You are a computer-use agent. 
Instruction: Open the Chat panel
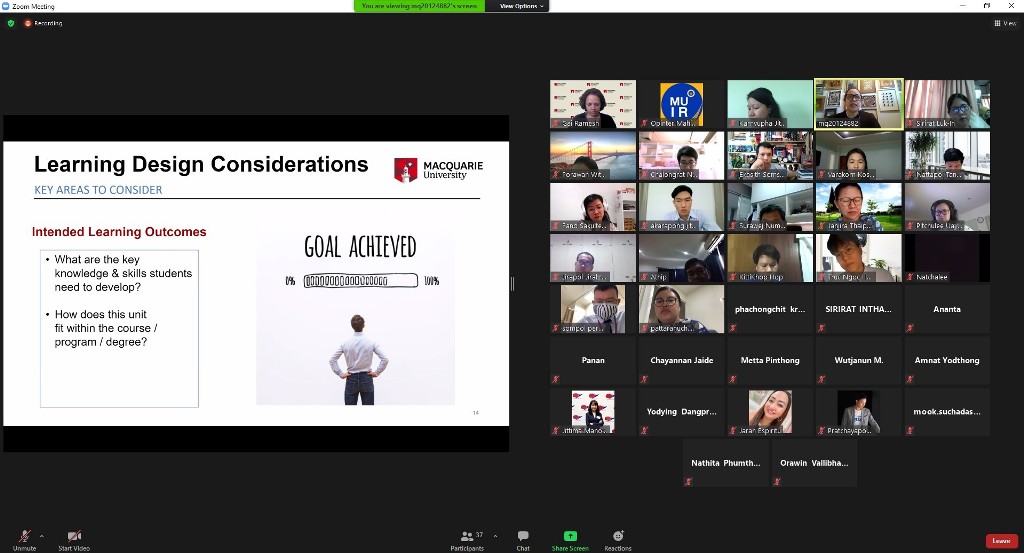[x=523, y=539]
